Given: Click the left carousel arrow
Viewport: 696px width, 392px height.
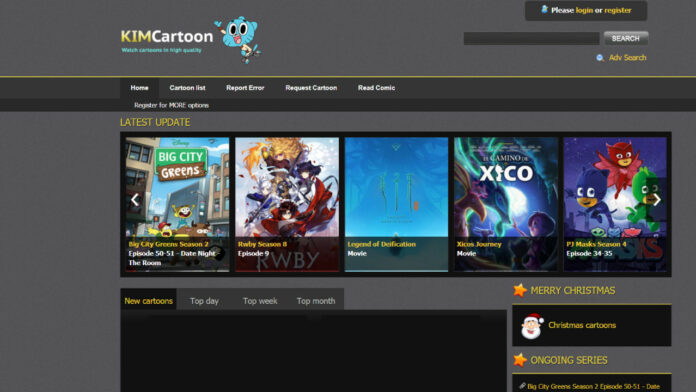Looking at the screenshot, I should point(135,200).
